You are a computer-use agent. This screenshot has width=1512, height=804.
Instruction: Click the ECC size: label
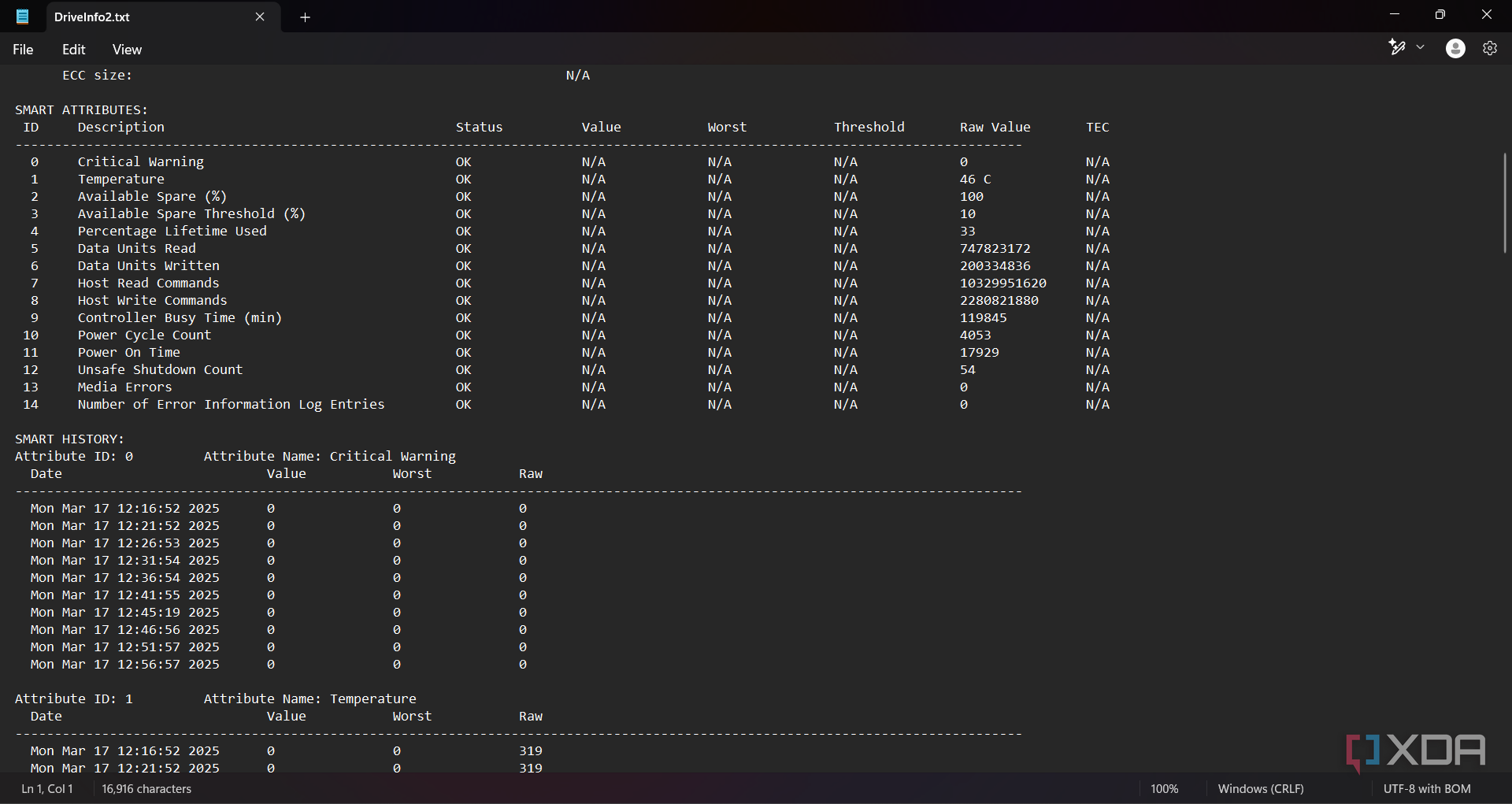(x=97, y=76)
